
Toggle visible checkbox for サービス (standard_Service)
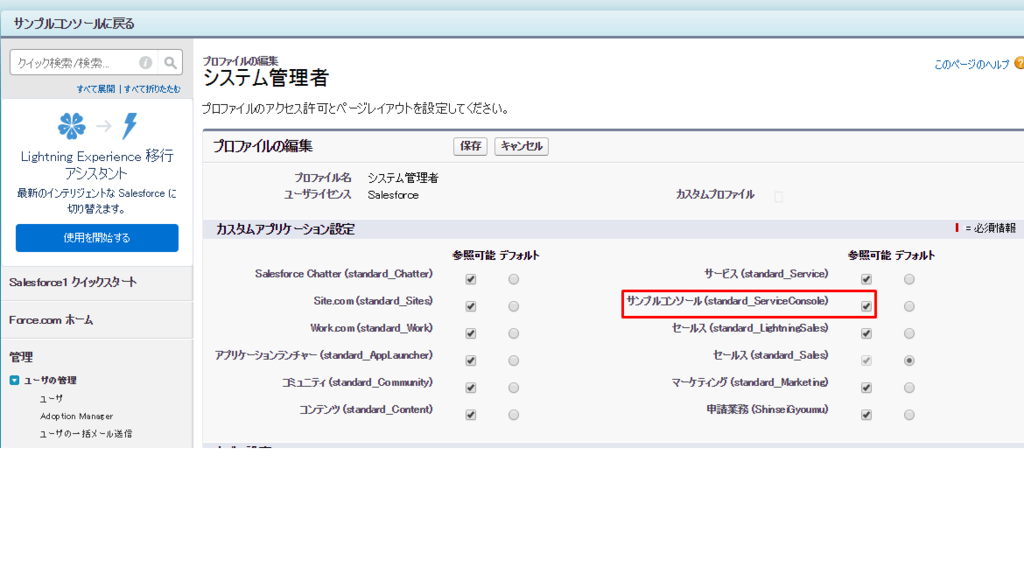pyautogui.click(x=867, y=280)
